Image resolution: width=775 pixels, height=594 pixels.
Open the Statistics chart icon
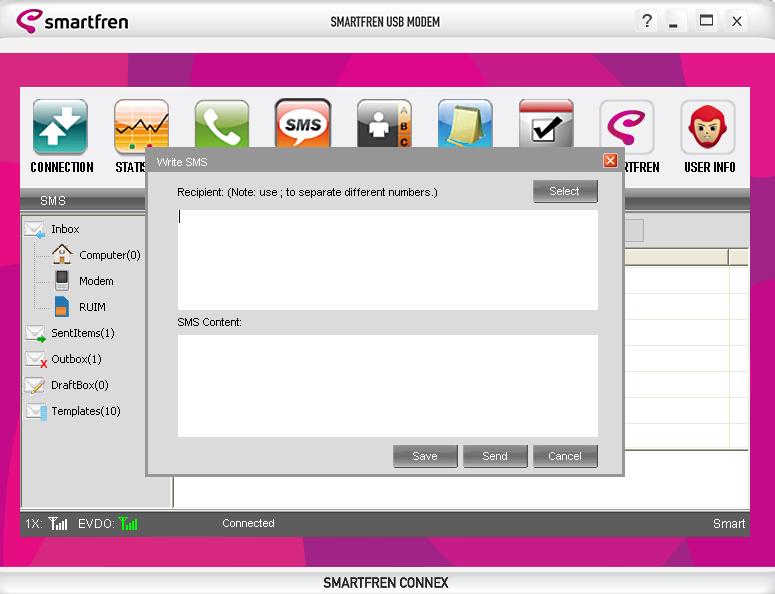tap(141, 124)
